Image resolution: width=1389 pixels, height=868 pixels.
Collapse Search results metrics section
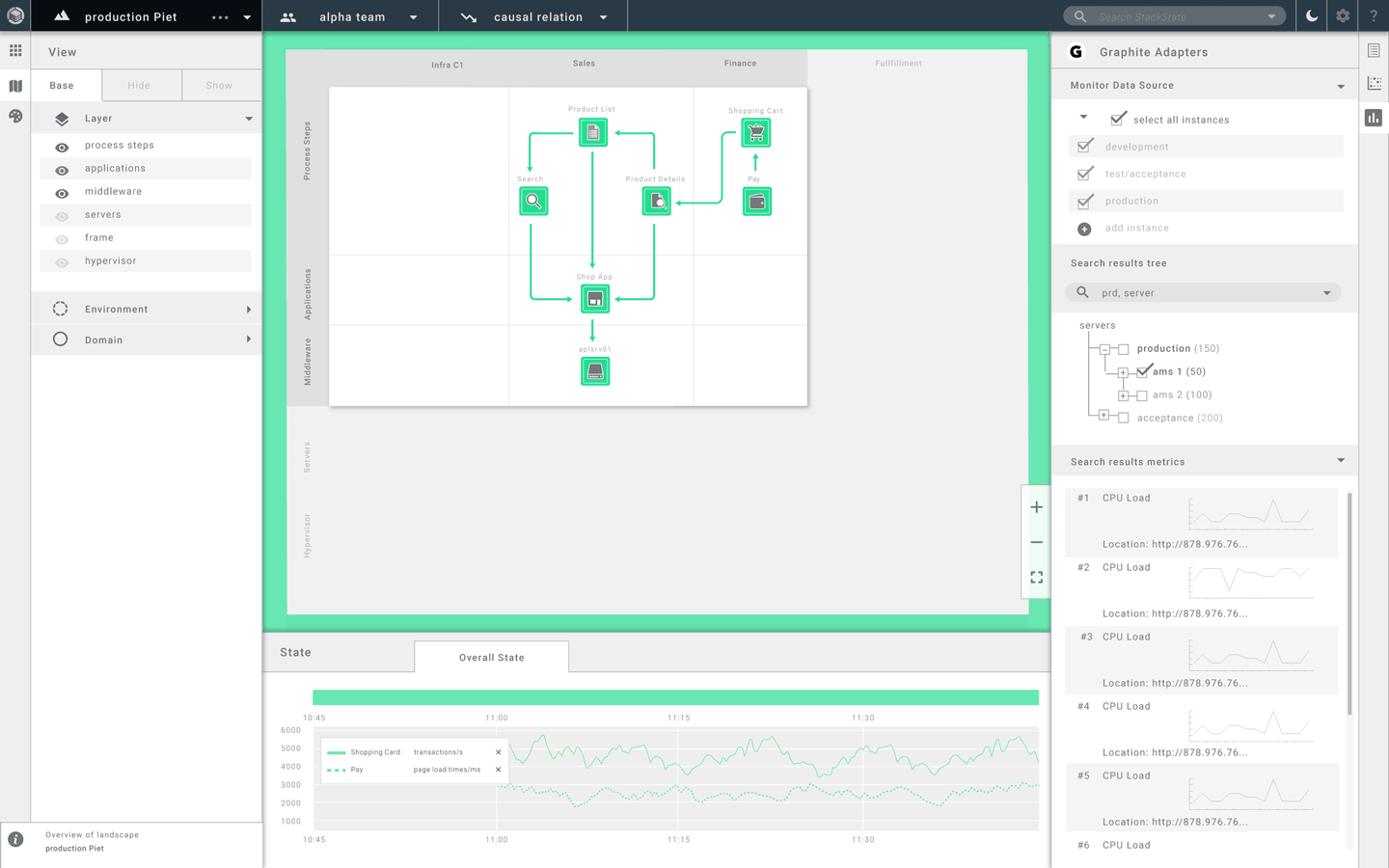coord(1341,460)
